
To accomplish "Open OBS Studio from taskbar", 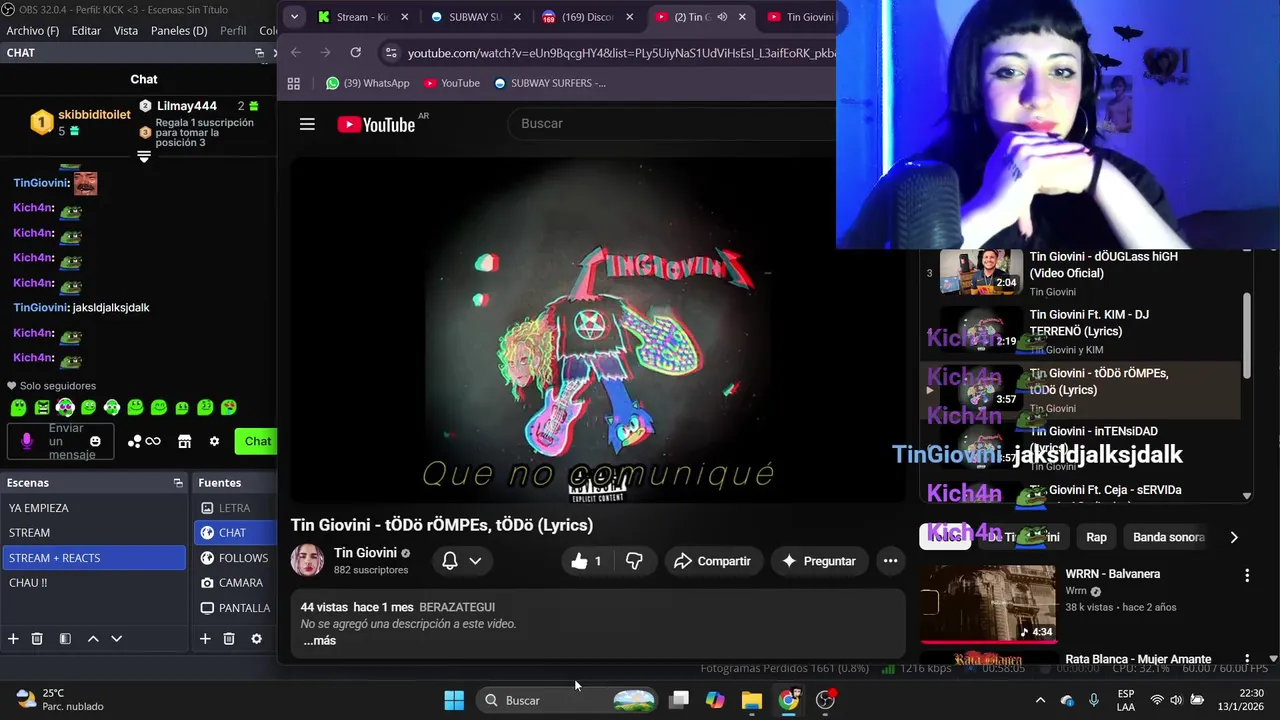I will [825, 700].
